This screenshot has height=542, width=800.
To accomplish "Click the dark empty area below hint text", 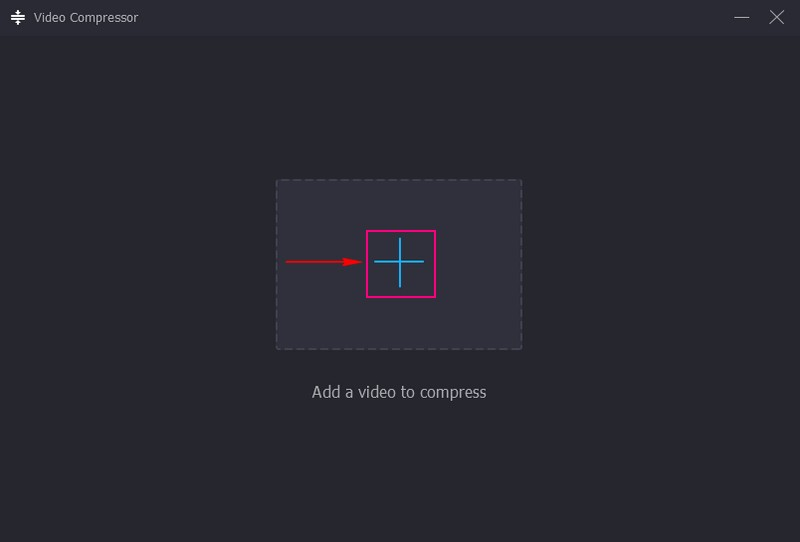I will pos(399,470).
